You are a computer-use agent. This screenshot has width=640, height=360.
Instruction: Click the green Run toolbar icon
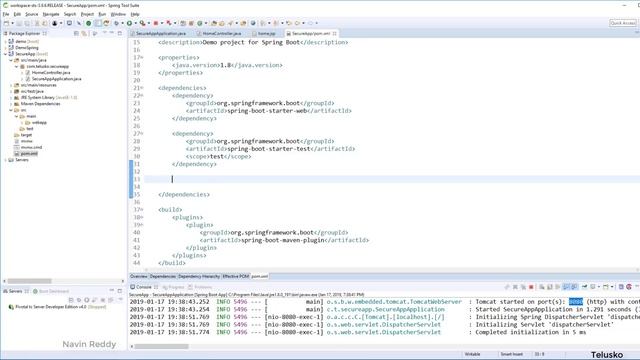click(x=129, y=23)
